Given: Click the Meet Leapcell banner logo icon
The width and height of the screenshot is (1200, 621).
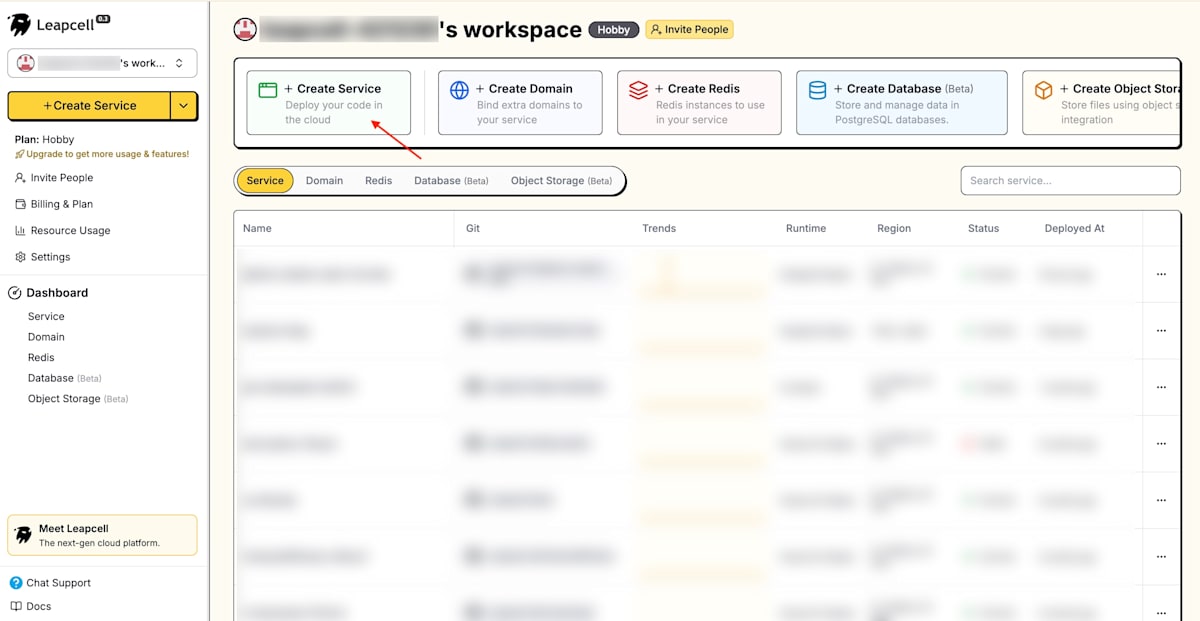Looking at the screenshot, I should coord(23,535).
